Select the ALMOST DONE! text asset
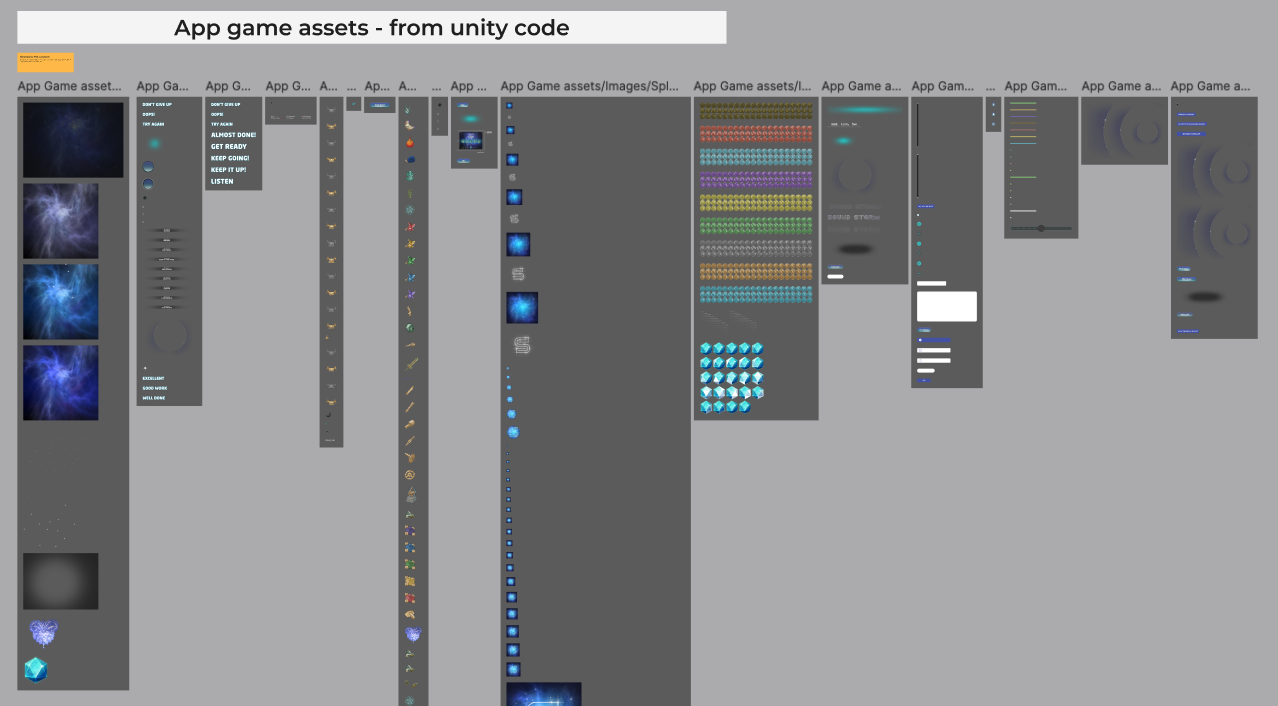The width and height of the screenshot is (1278, 706). [233, 134]
